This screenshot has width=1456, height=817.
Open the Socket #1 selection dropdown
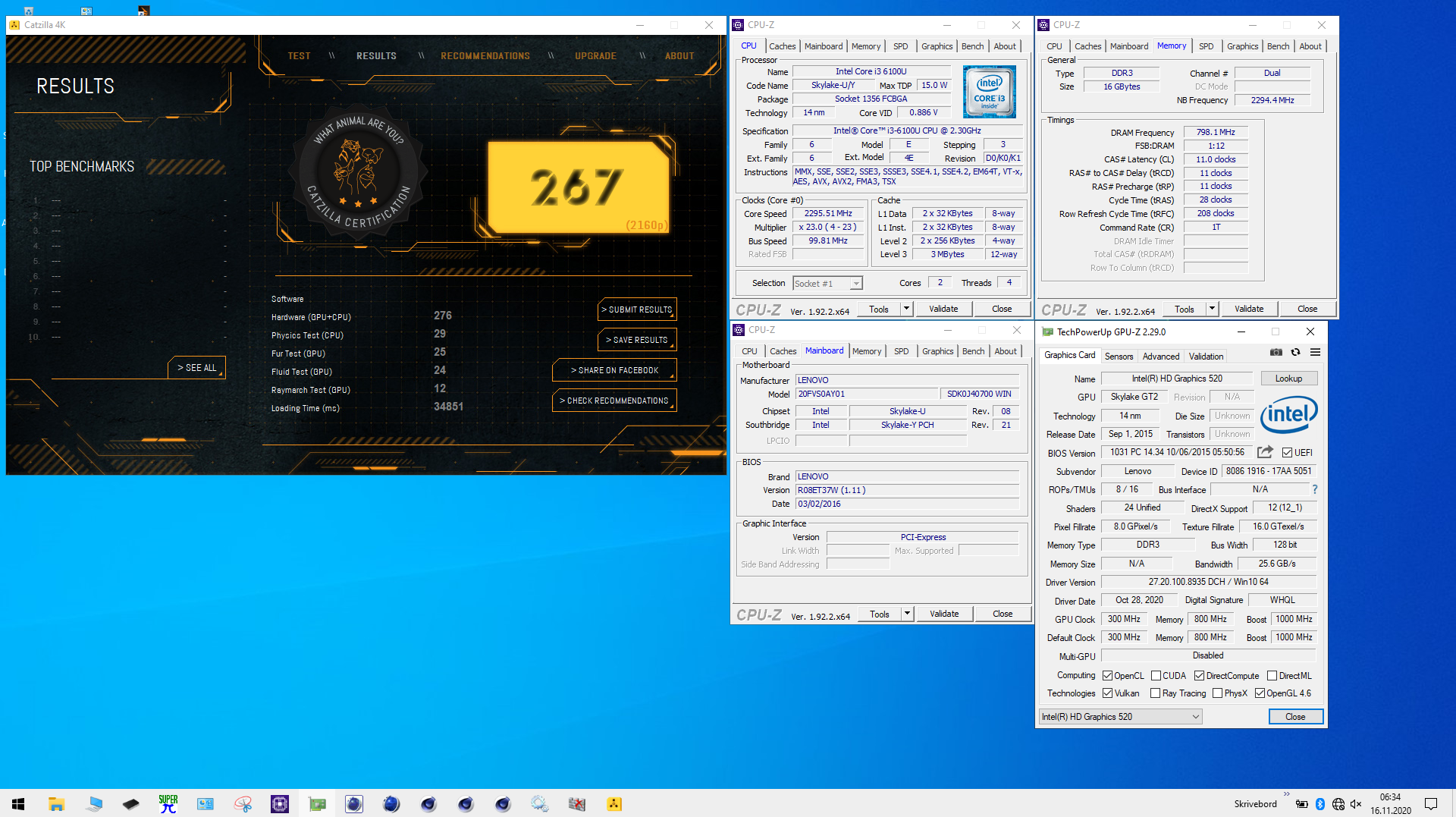(827, 284)
